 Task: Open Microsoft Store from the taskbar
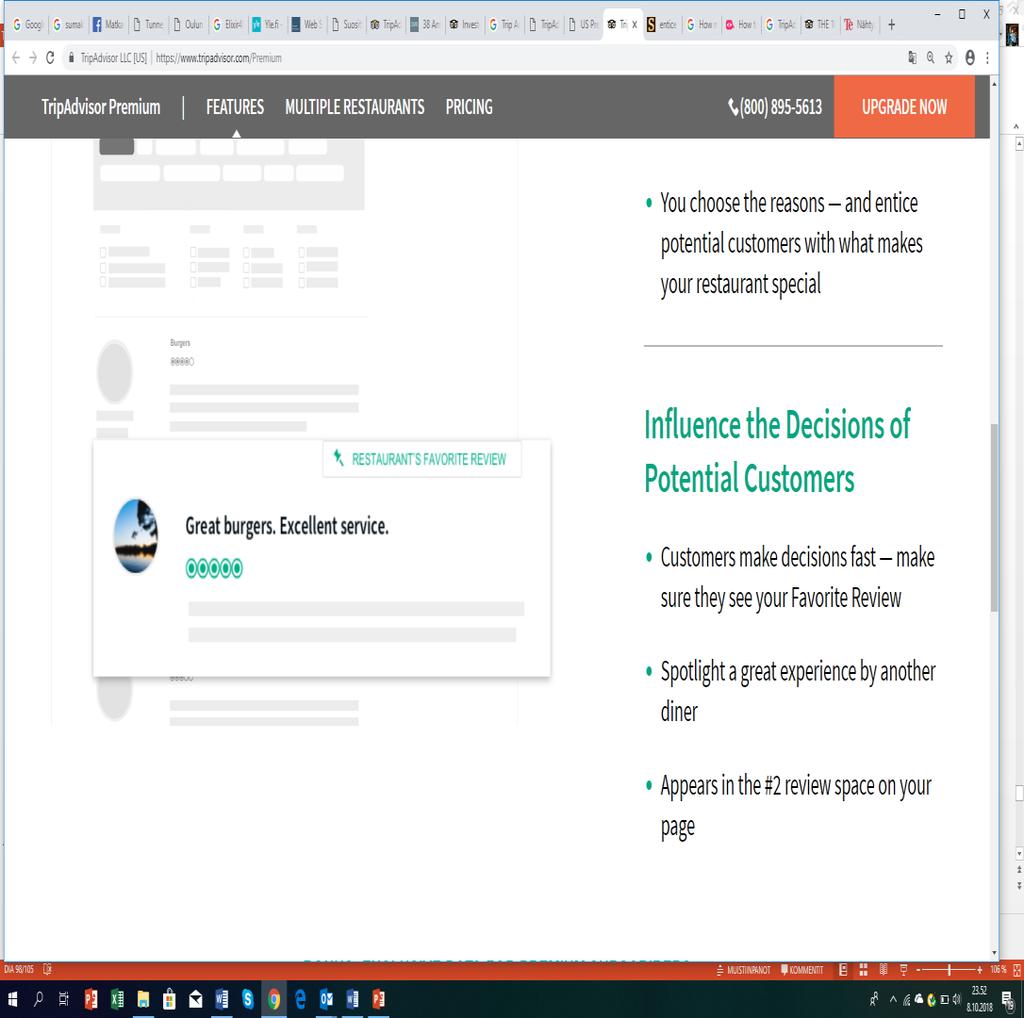tap(169, 999)
